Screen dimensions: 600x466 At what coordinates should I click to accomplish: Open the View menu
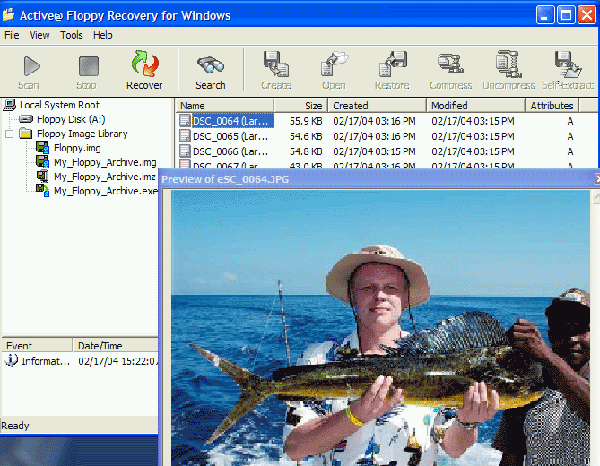tap(39, 35)
